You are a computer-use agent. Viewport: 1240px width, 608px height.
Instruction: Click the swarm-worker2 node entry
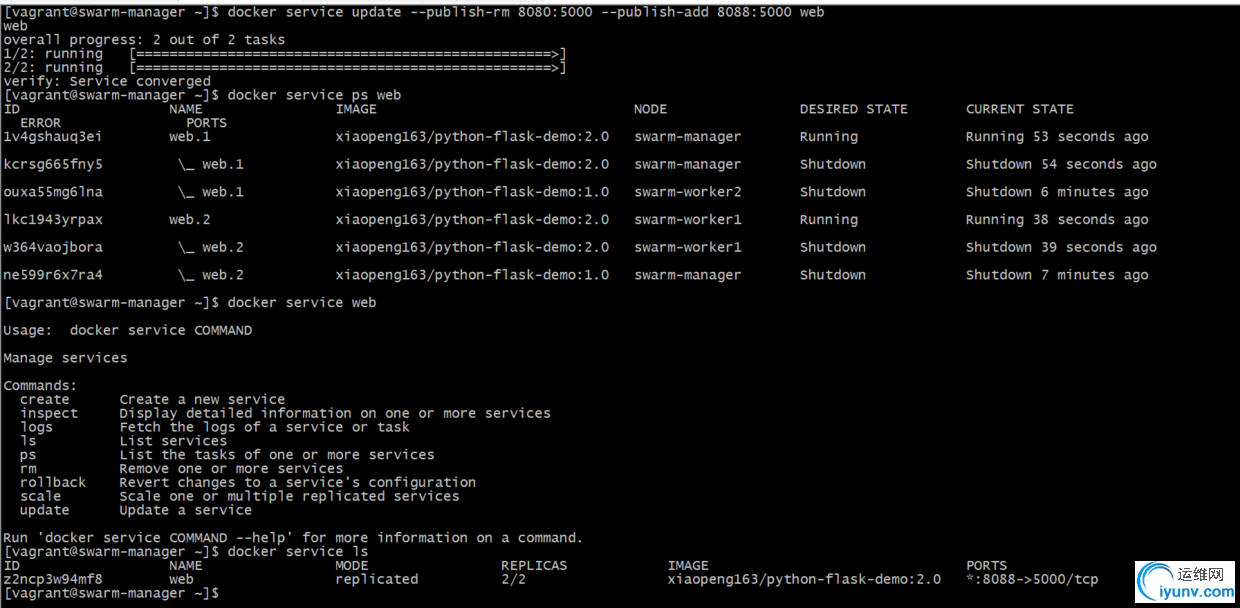(x=687, y=192)
